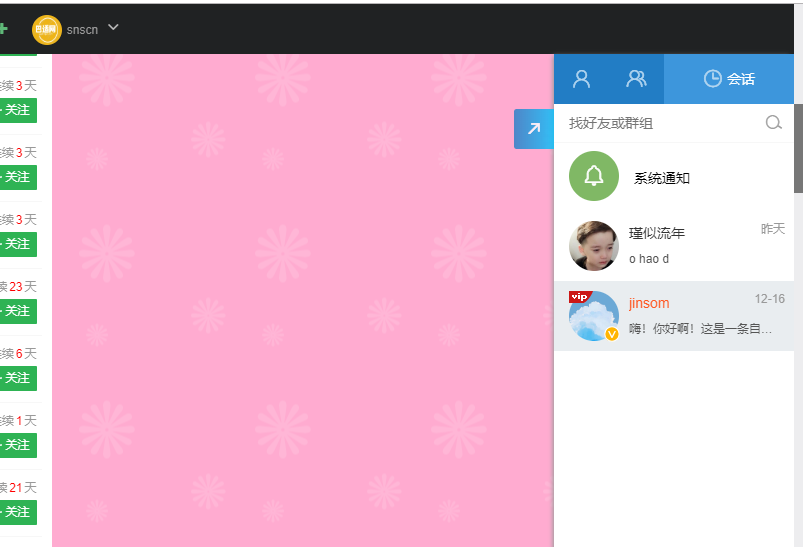Click the green bell notification icon

tap(593, 177)
